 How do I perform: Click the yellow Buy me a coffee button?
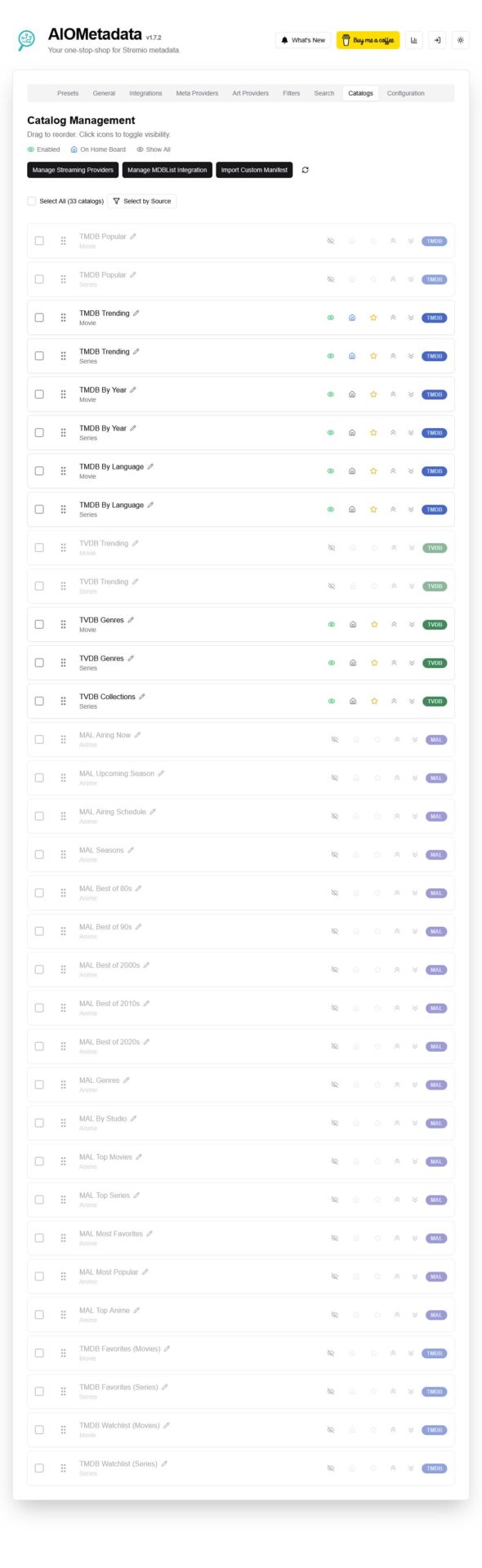[369, 39]
